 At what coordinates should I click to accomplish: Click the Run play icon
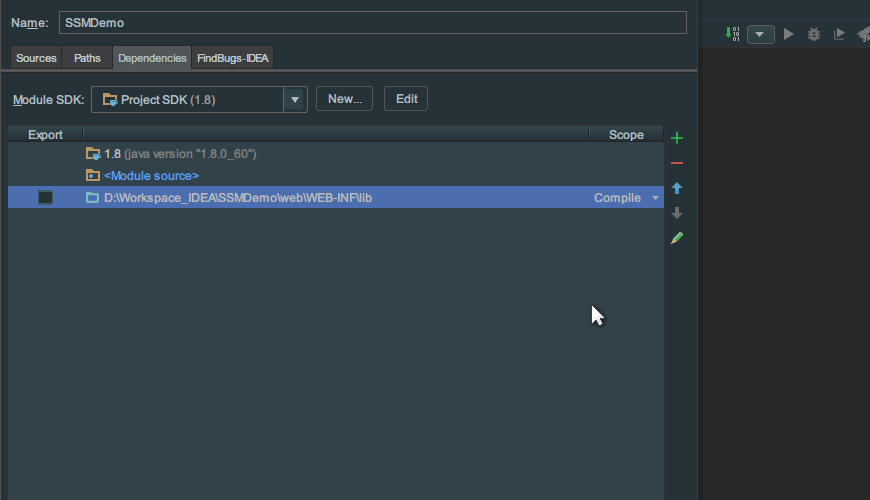tap(788, 34)
